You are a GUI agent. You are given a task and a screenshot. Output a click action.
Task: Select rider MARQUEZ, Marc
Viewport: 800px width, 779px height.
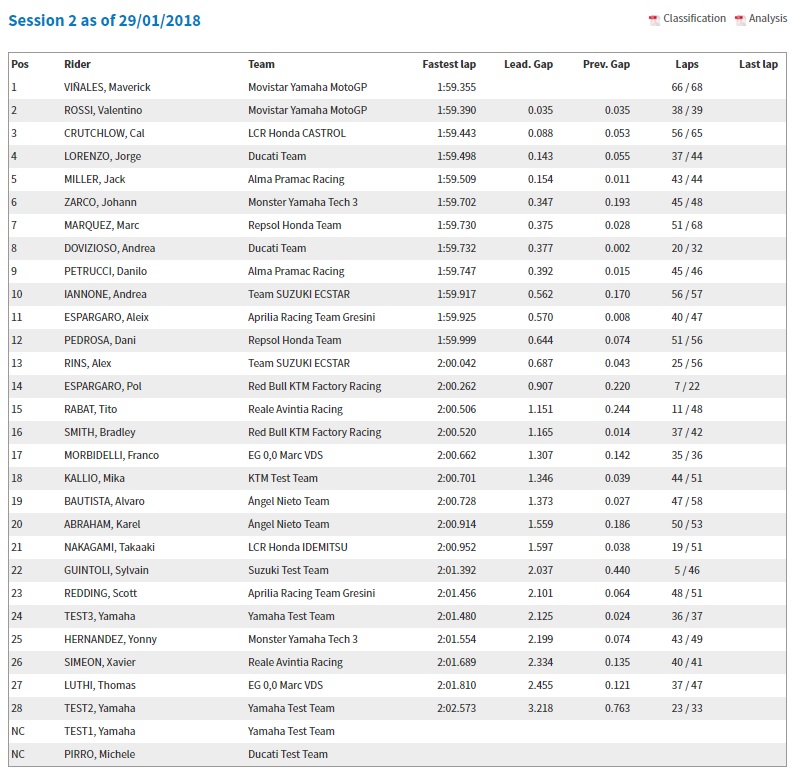click(x=102, y=225)
